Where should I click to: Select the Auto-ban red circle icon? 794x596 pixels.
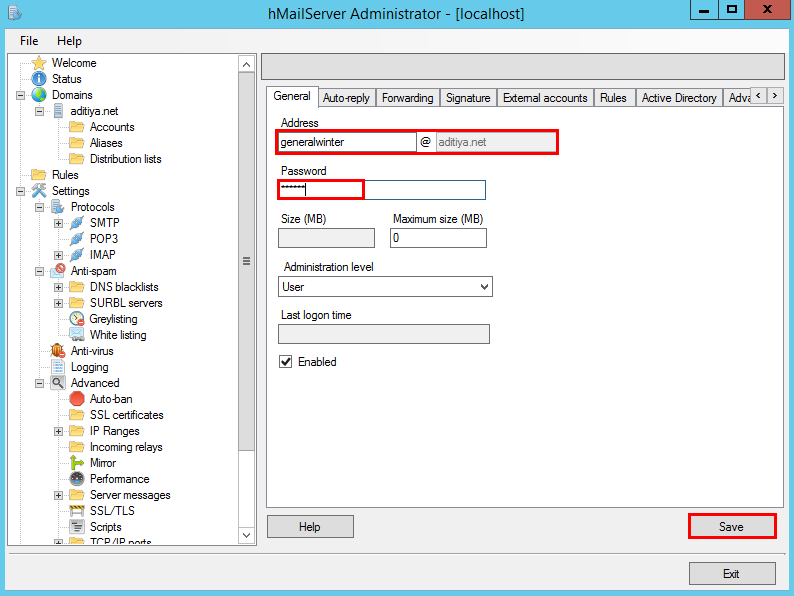pyautogui.click(x=77, y=399)
